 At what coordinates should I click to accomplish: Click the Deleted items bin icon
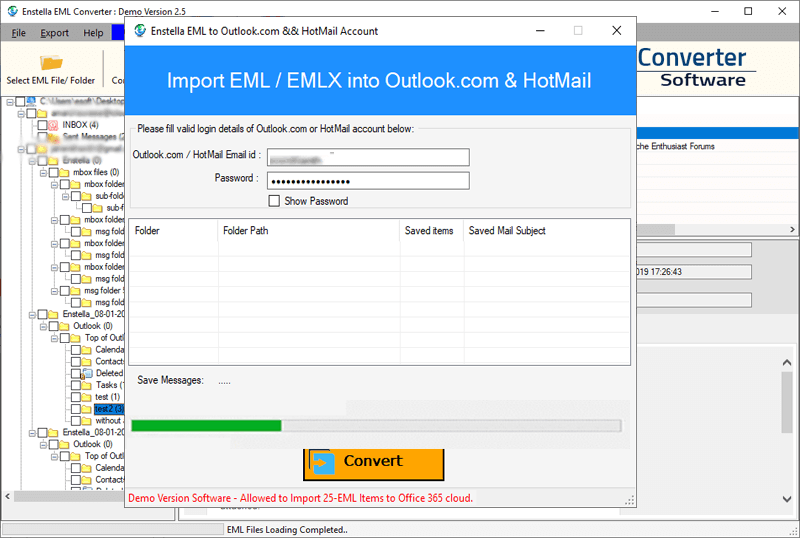(x=87, y=374)
